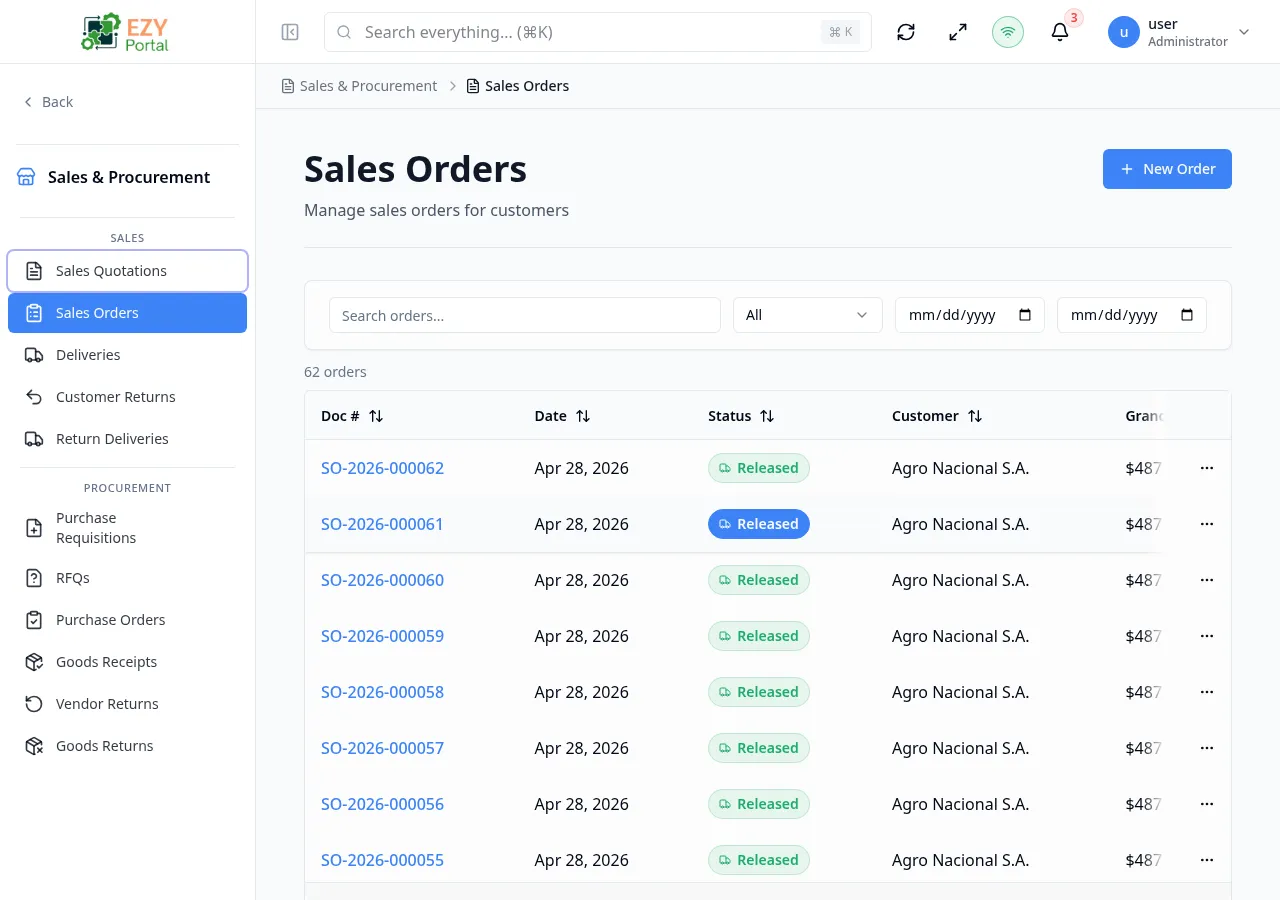1280x900 pixels.
Task: Click the second mm/dd/yyyy date field
Action: click(x=1132, y=315)
